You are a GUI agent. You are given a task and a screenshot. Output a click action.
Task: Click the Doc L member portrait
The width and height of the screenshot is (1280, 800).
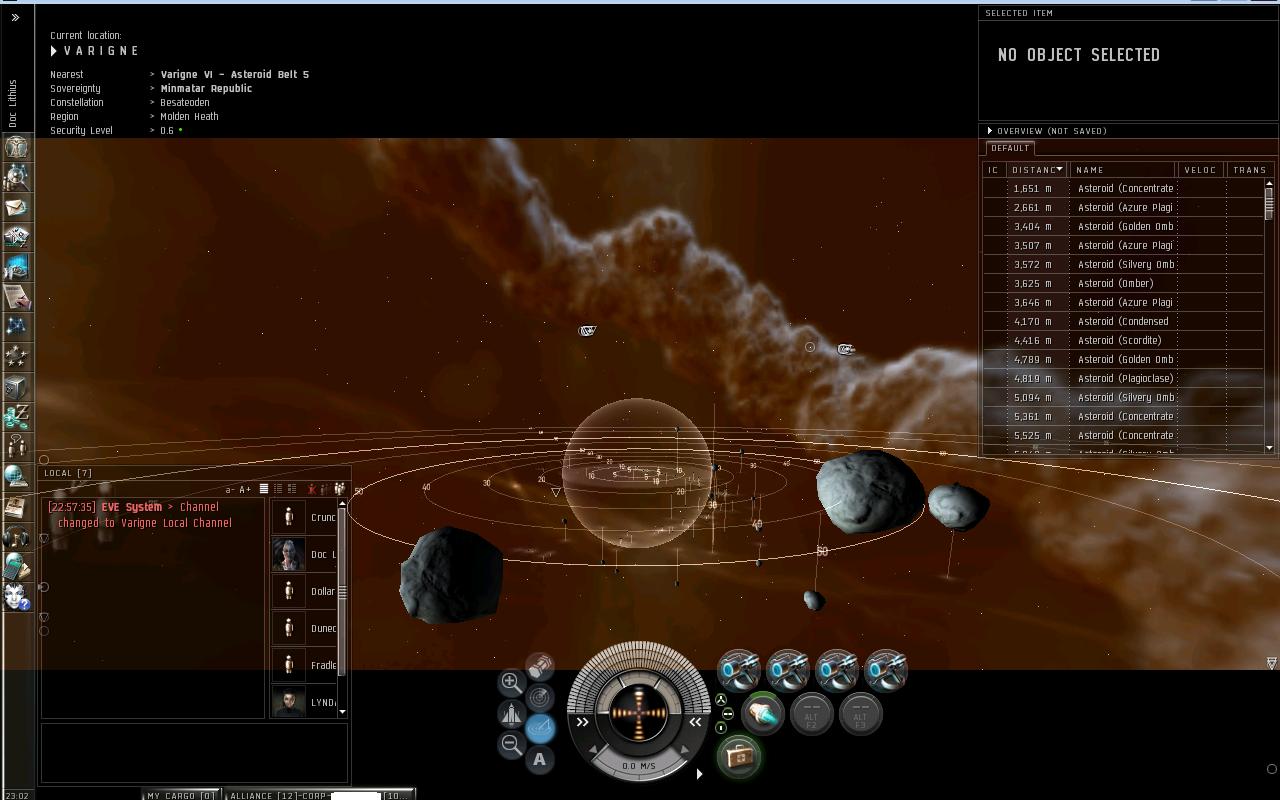click(289, 554)
